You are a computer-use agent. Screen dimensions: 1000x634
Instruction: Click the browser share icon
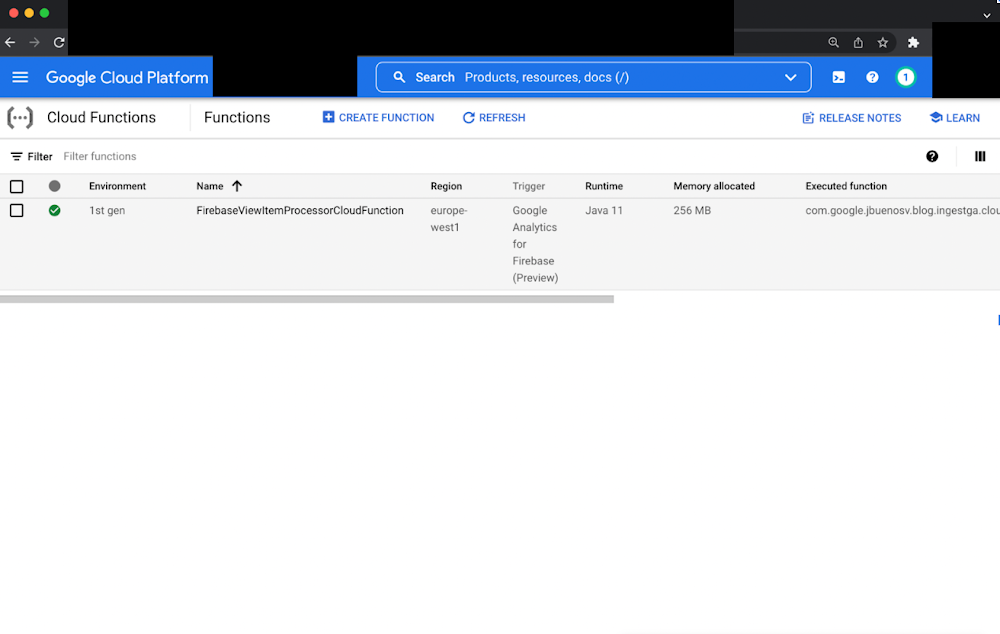pos(858,42)
